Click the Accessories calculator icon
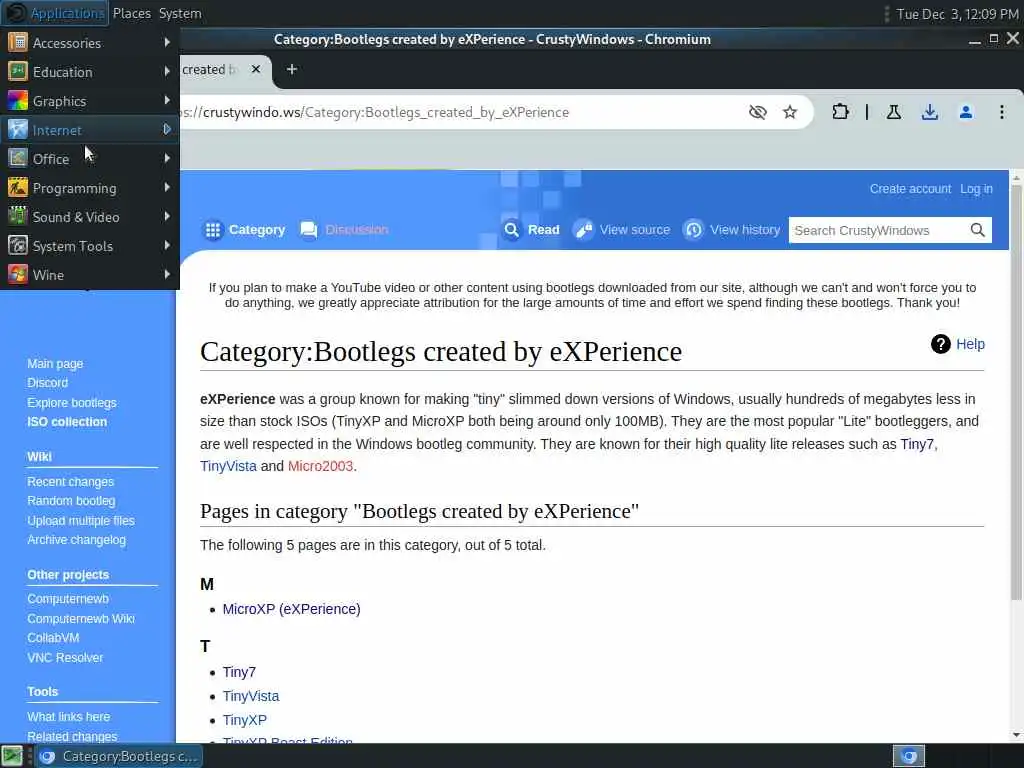 pos(18,42)
